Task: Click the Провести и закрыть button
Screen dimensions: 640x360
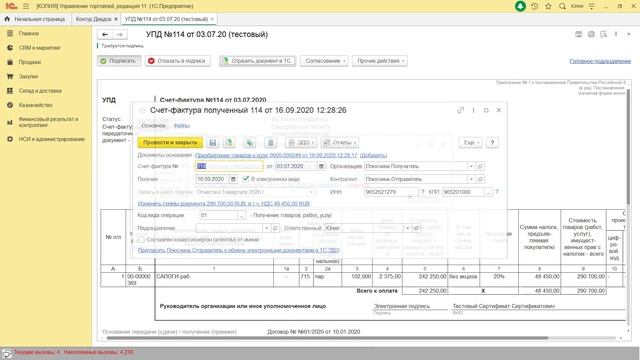Action: [x=170, y=142]
